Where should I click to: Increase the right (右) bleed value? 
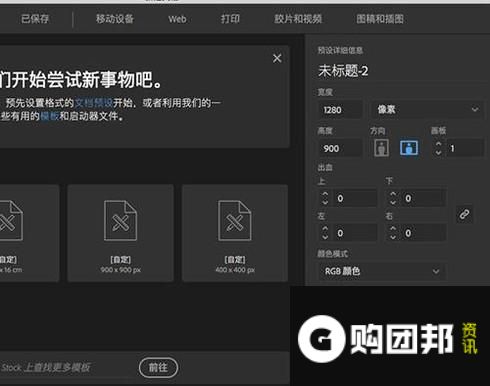click(x=393, y=229)
